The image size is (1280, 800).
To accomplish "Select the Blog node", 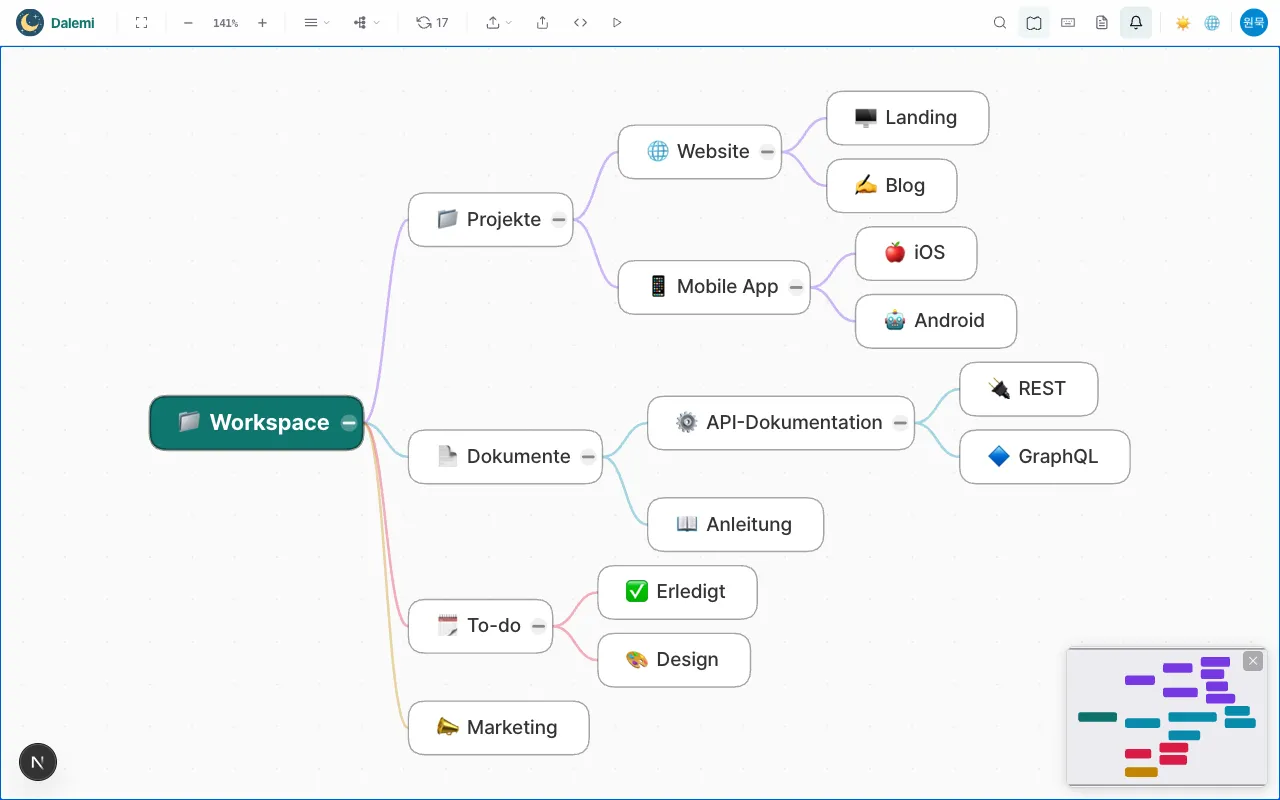I will 891,186.
